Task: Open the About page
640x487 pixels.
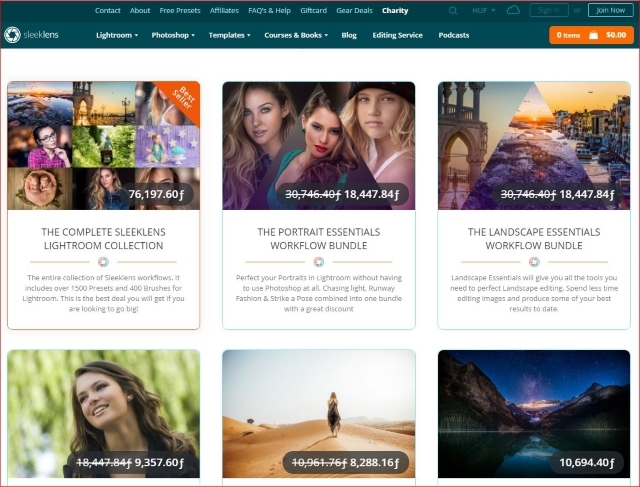Action: (140, 11)
